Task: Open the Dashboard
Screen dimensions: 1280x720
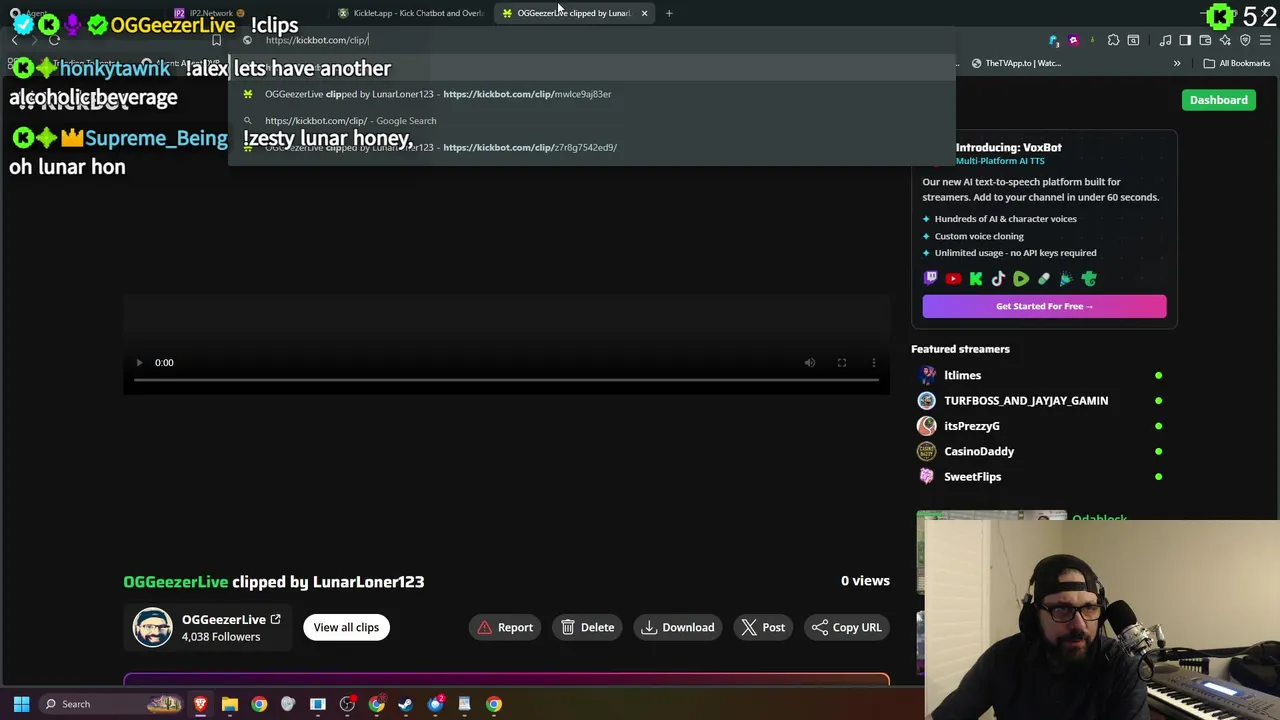Action: coord(1218,100)
